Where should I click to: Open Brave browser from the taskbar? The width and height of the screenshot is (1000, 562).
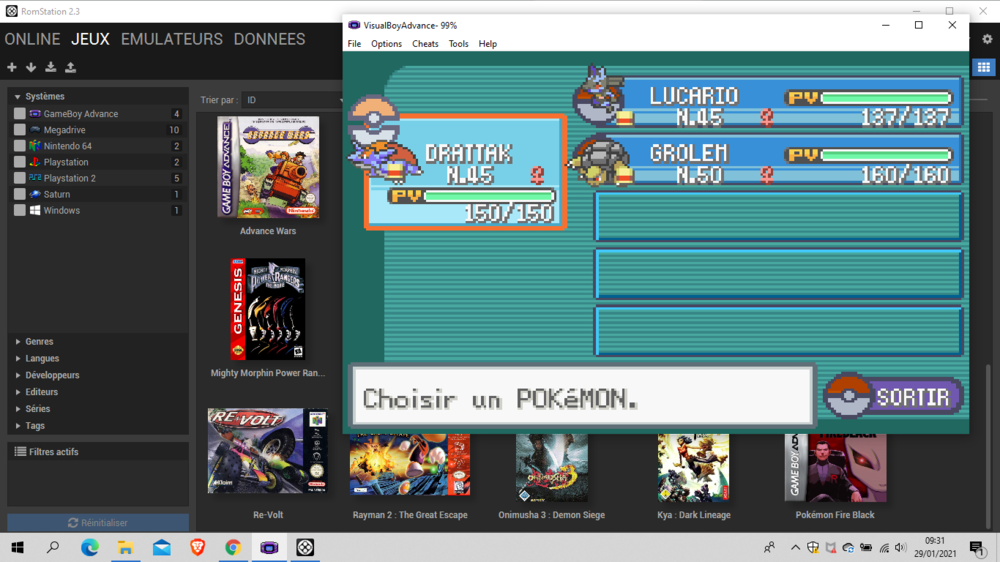pyautogui.click(x=197, y=548)
